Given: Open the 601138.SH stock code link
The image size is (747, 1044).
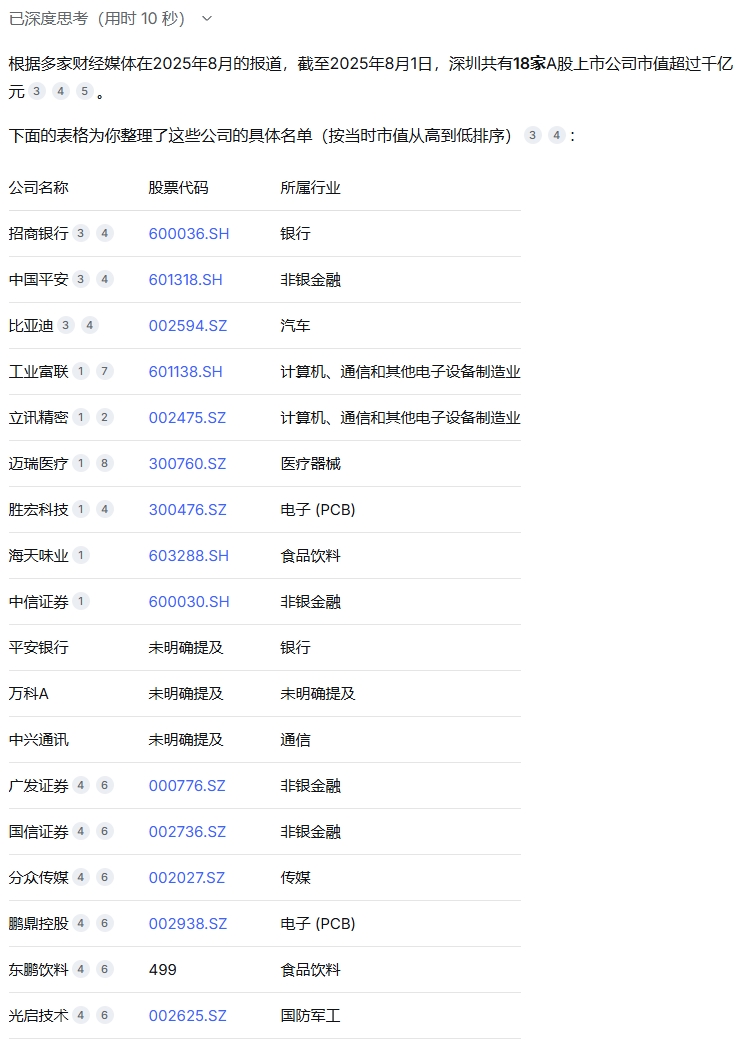Looking at the screenshot, I should point(185,372).
